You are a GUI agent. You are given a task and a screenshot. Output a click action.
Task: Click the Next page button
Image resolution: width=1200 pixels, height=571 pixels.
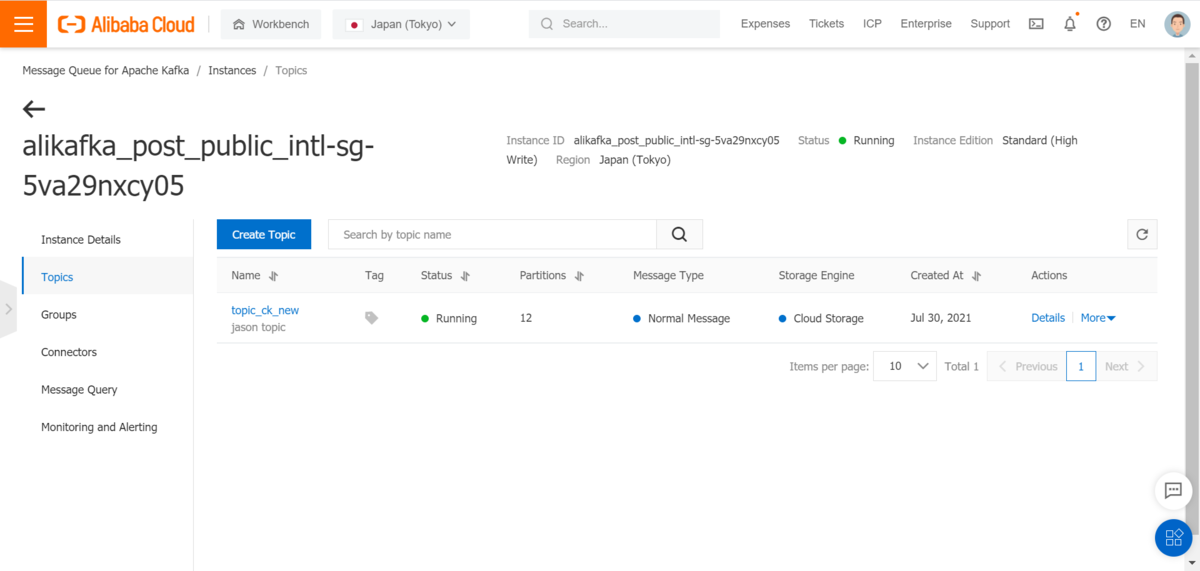tap(1127, 366)
